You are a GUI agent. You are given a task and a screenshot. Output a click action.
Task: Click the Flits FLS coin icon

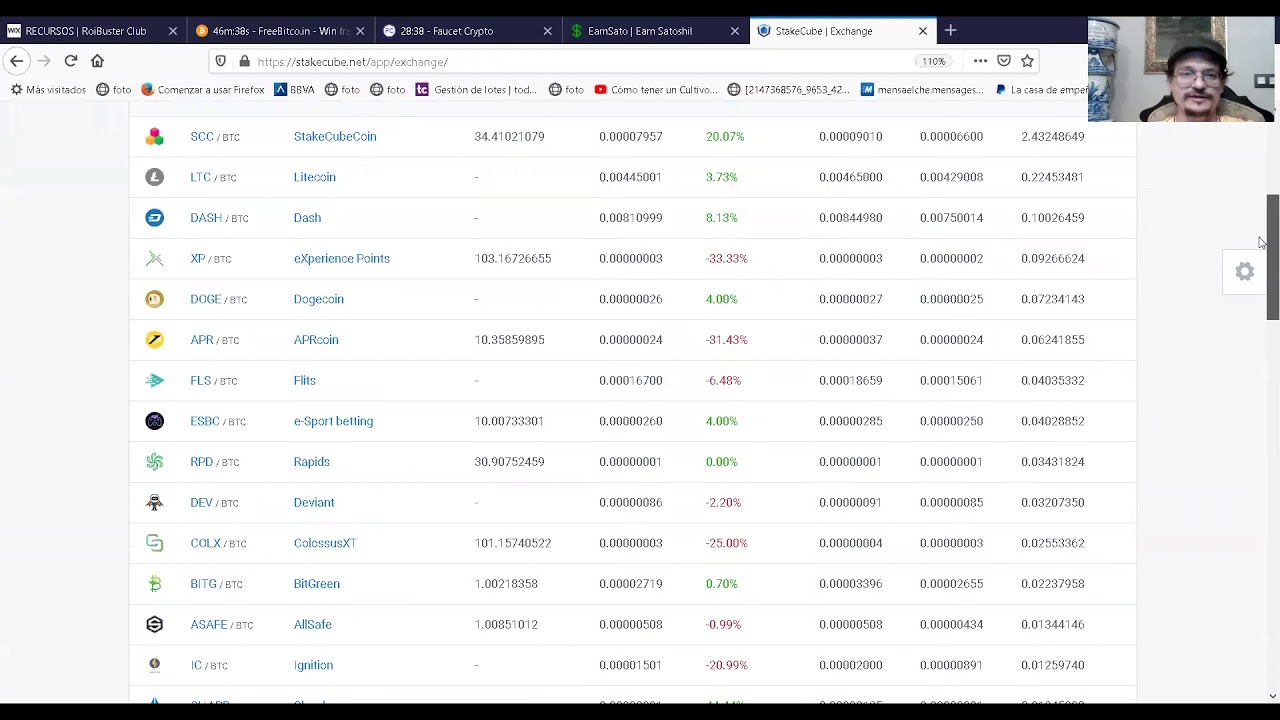pos(154,380)
